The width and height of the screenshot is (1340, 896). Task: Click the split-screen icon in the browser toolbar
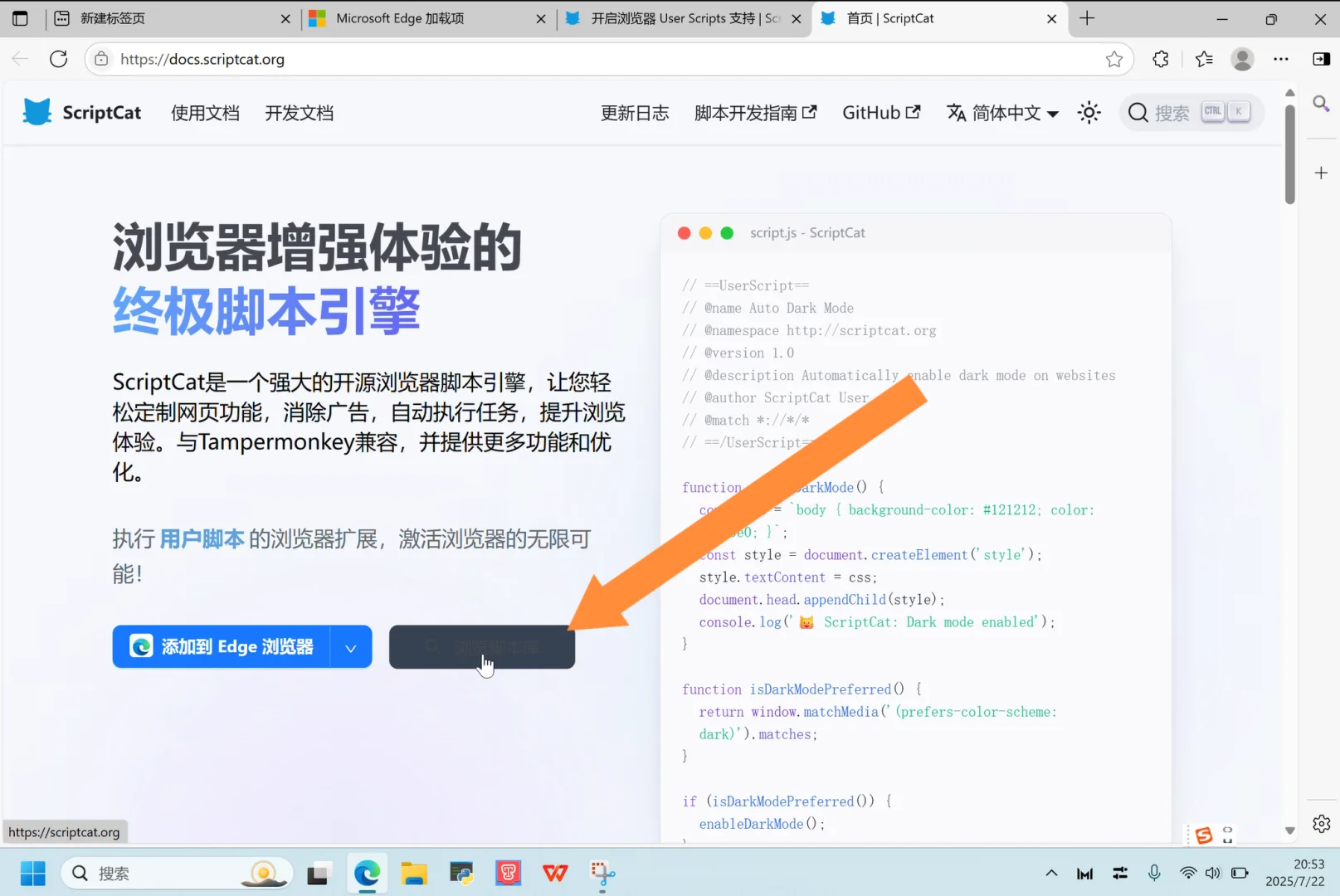(1319, 59)
